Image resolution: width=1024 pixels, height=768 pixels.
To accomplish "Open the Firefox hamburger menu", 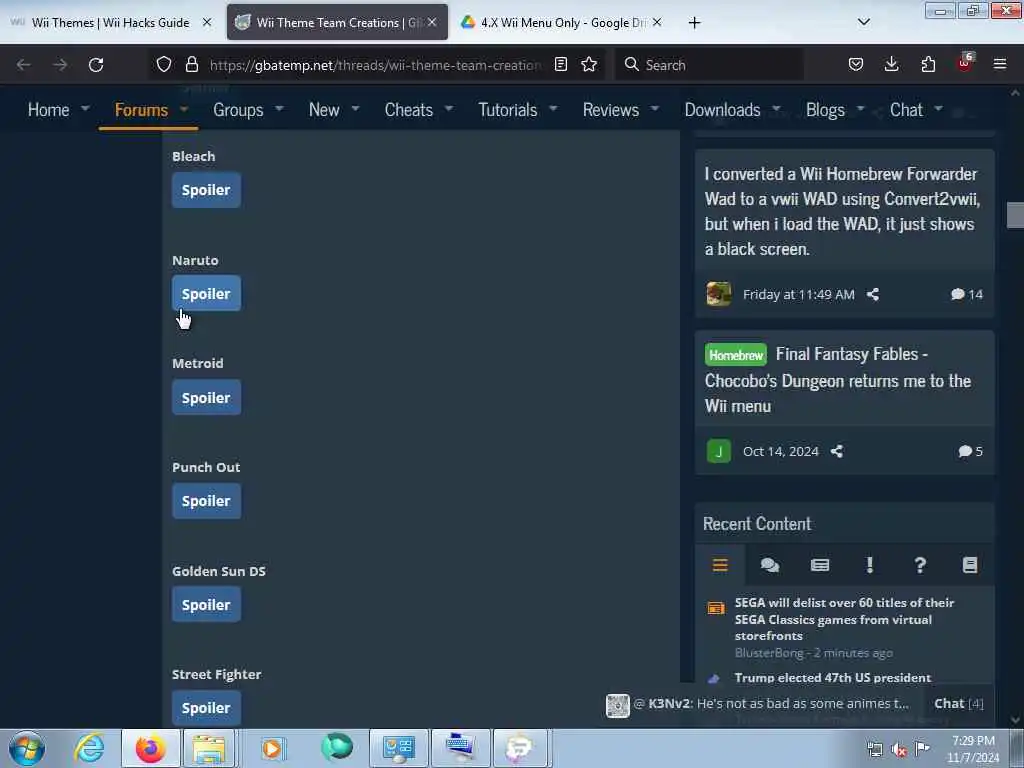I will [x=1000, y=64].
